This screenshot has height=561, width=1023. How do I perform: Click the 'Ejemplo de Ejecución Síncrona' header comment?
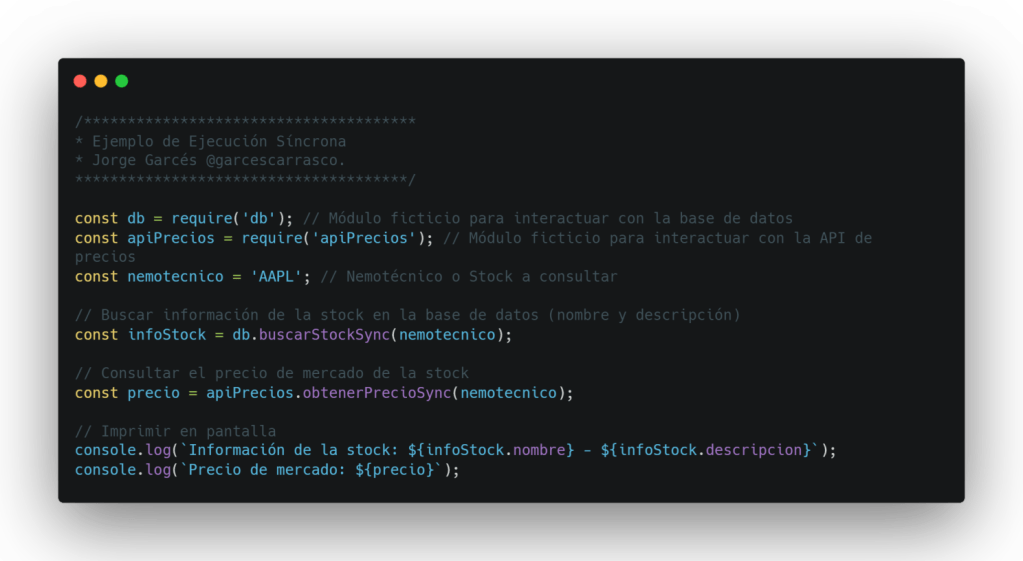(x=219, y=141)
